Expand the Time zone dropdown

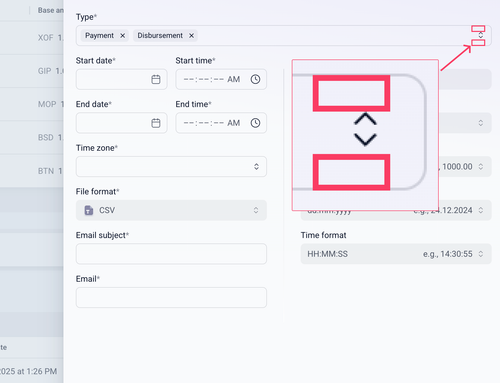click(256, 167)
